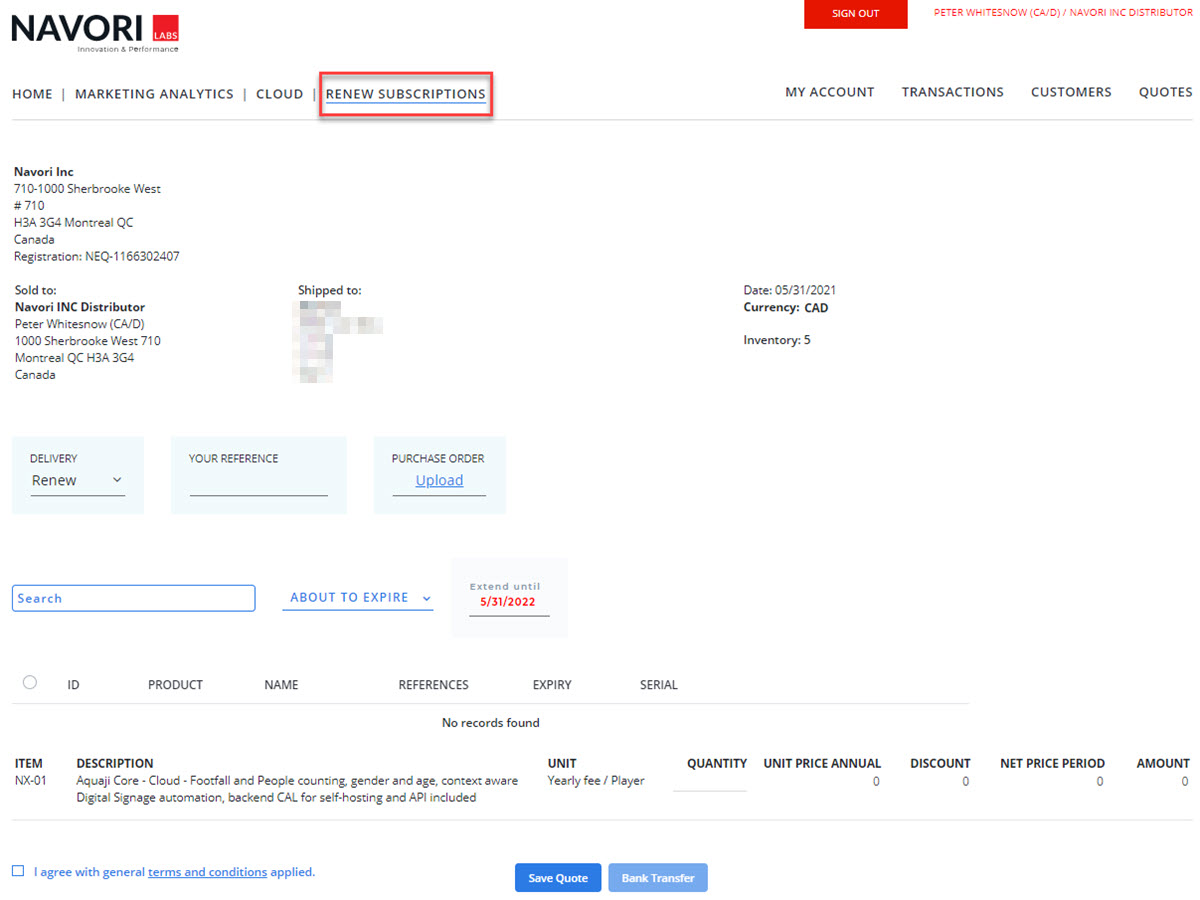Check the agree with terms checkbox
Image resolution: width=1200 pixels, height=900 pixels.
pyautogui.click(x=18, y=871)
